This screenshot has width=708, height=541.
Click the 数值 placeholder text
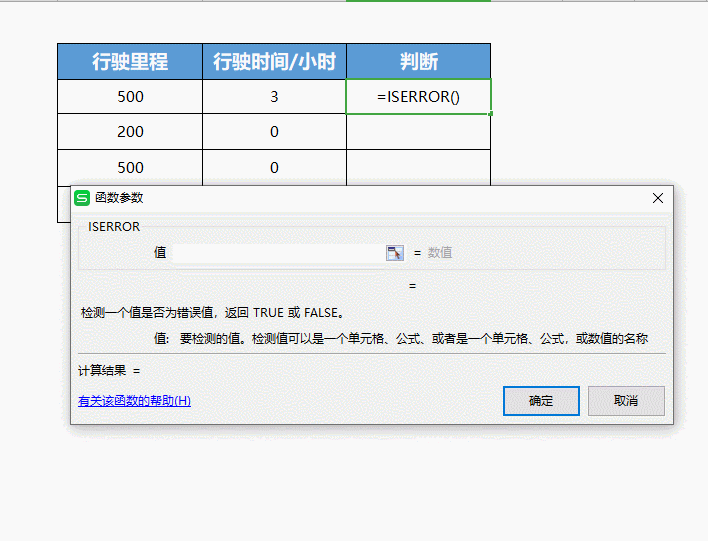click(440, 253)
